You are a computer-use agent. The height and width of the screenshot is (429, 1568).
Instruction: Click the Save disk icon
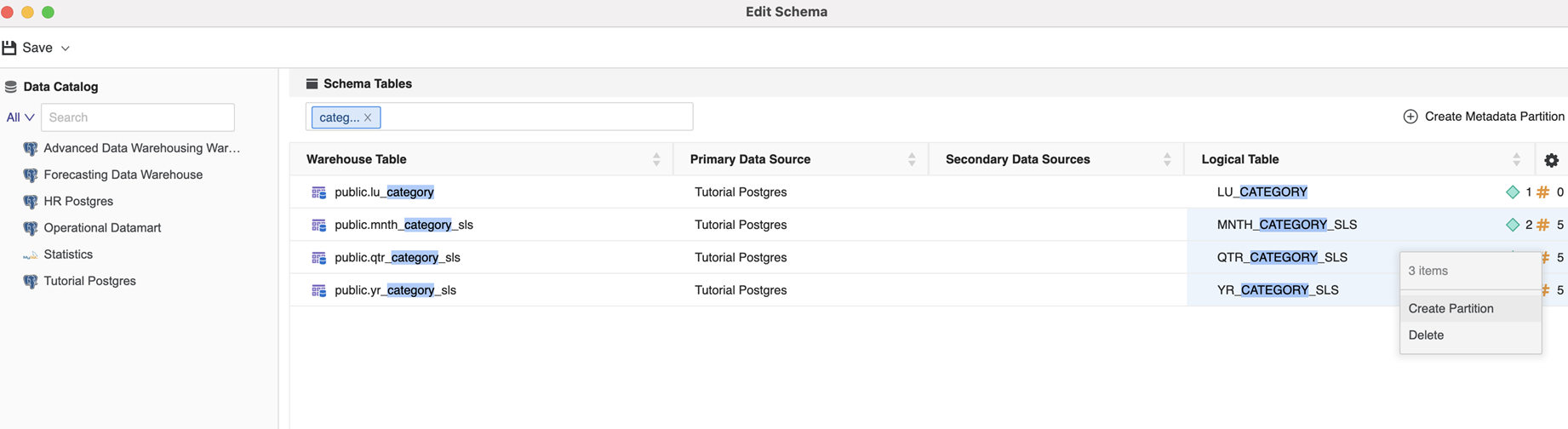pyautogui.click(x=9, y=48)
